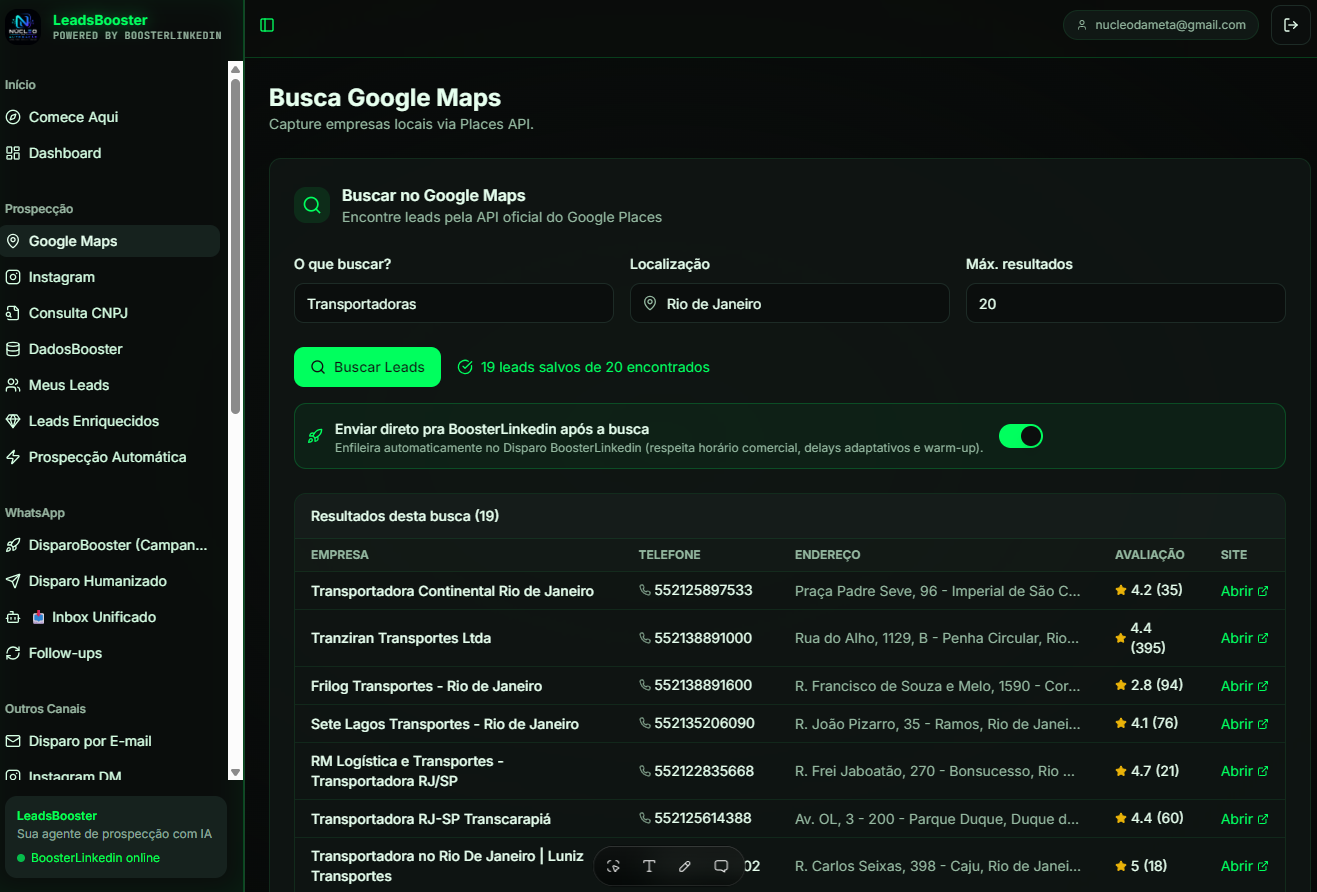Click company name Transportadora Continental Rio de Janeiro
1317x892 pixels.
coord(452,591)
